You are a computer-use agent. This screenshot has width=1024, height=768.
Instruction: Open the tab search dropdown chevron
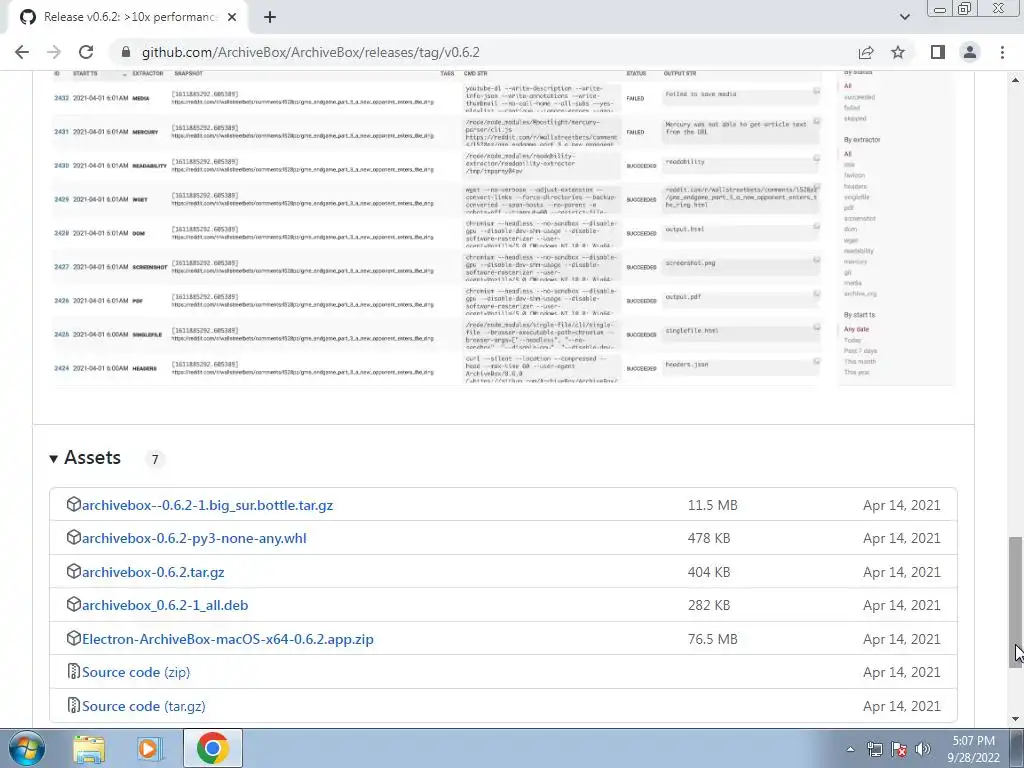[904, 17]
